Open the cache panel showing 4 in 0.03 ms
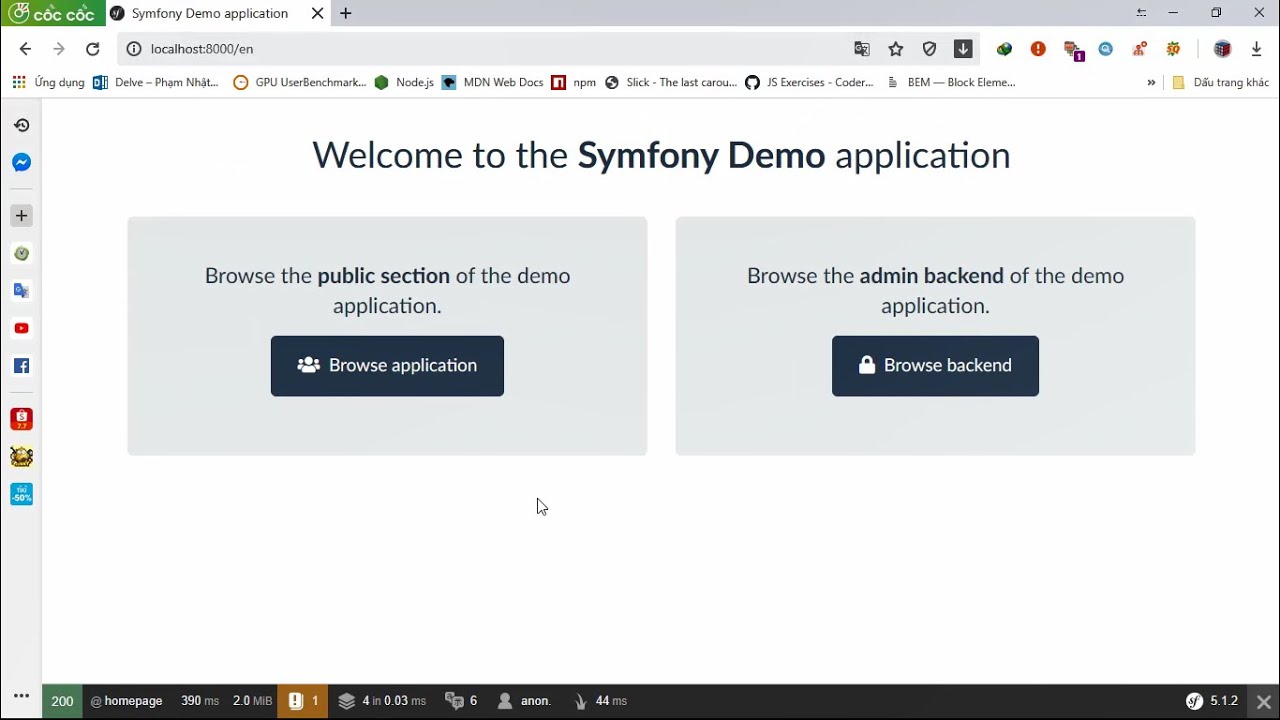This screenshot has height=720, width=1280. [382, 701]
